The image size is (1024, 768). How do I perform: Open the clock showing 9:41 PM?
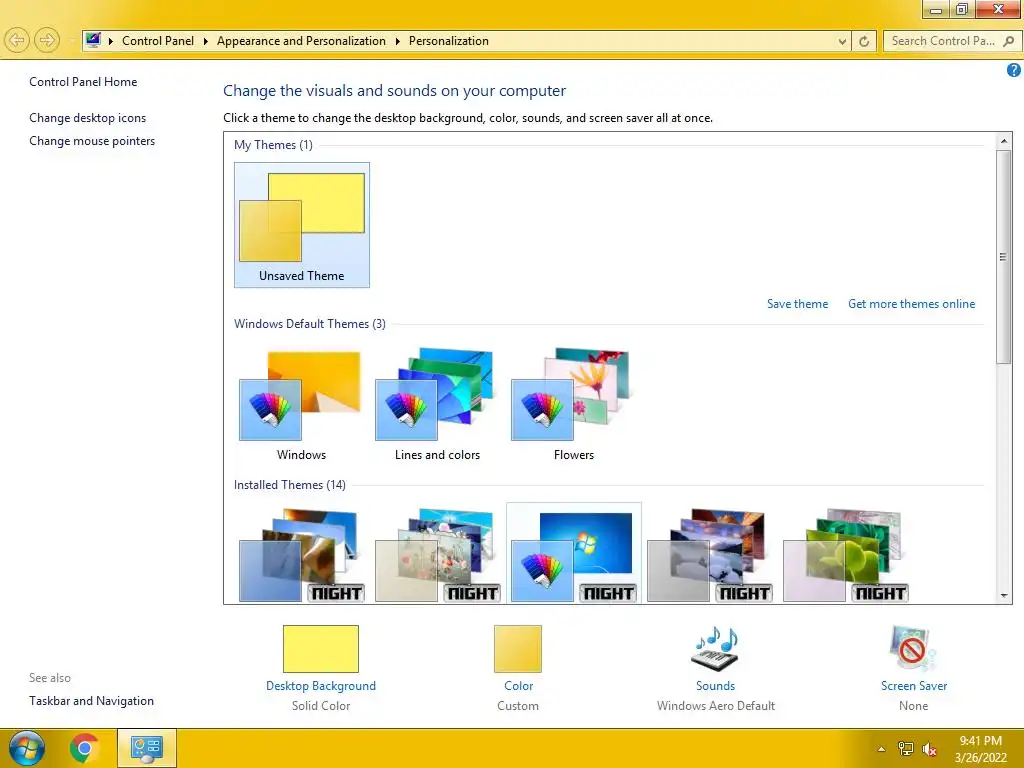pos(980,749)
